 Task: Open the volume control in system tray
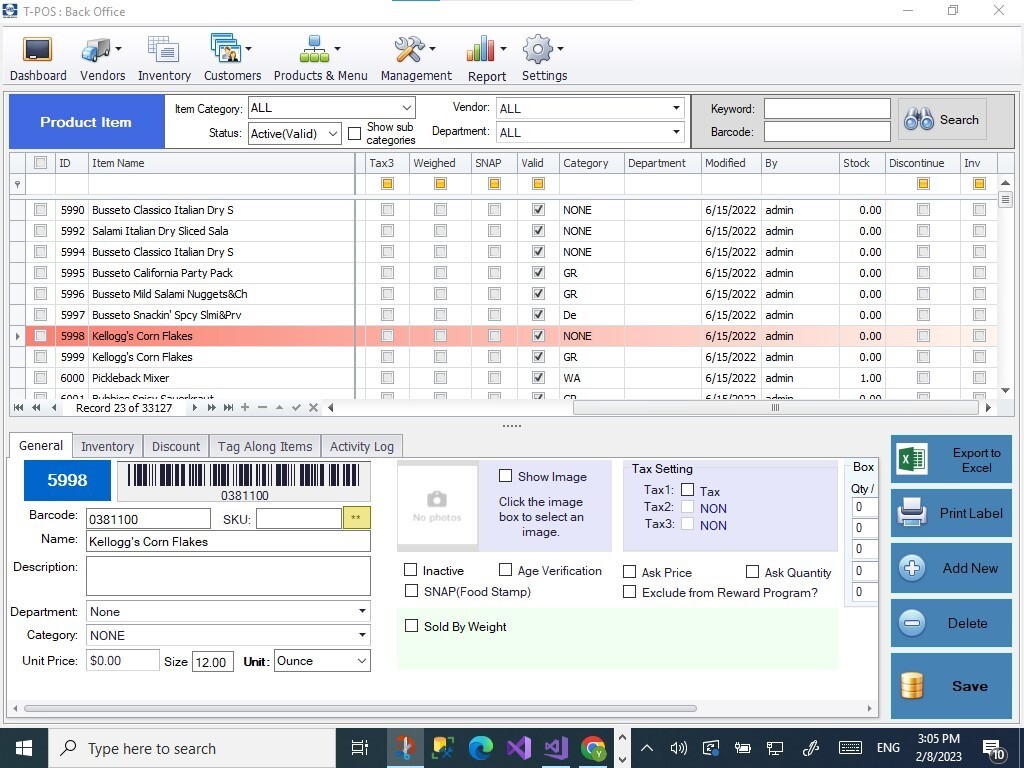(679, 748)
